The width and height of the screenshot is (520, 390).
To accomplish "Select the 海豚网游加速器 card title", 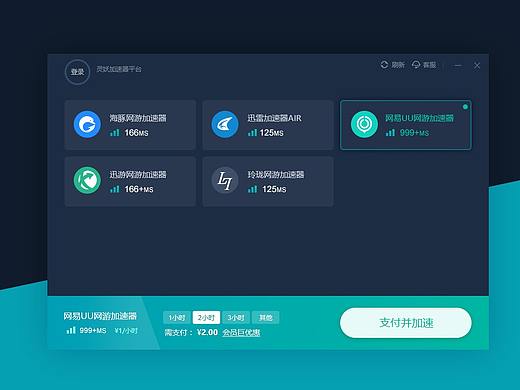I will tap(138, 118).
